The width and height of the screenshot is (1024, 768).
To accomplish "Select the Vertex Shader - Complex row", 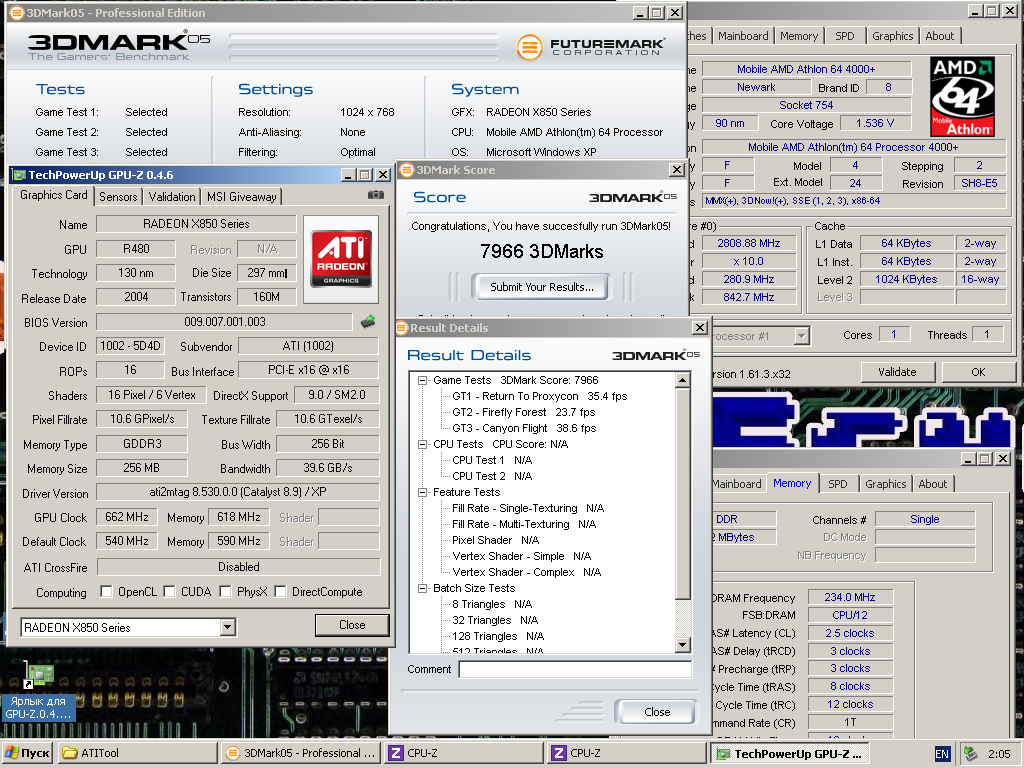I will point(526,572).
